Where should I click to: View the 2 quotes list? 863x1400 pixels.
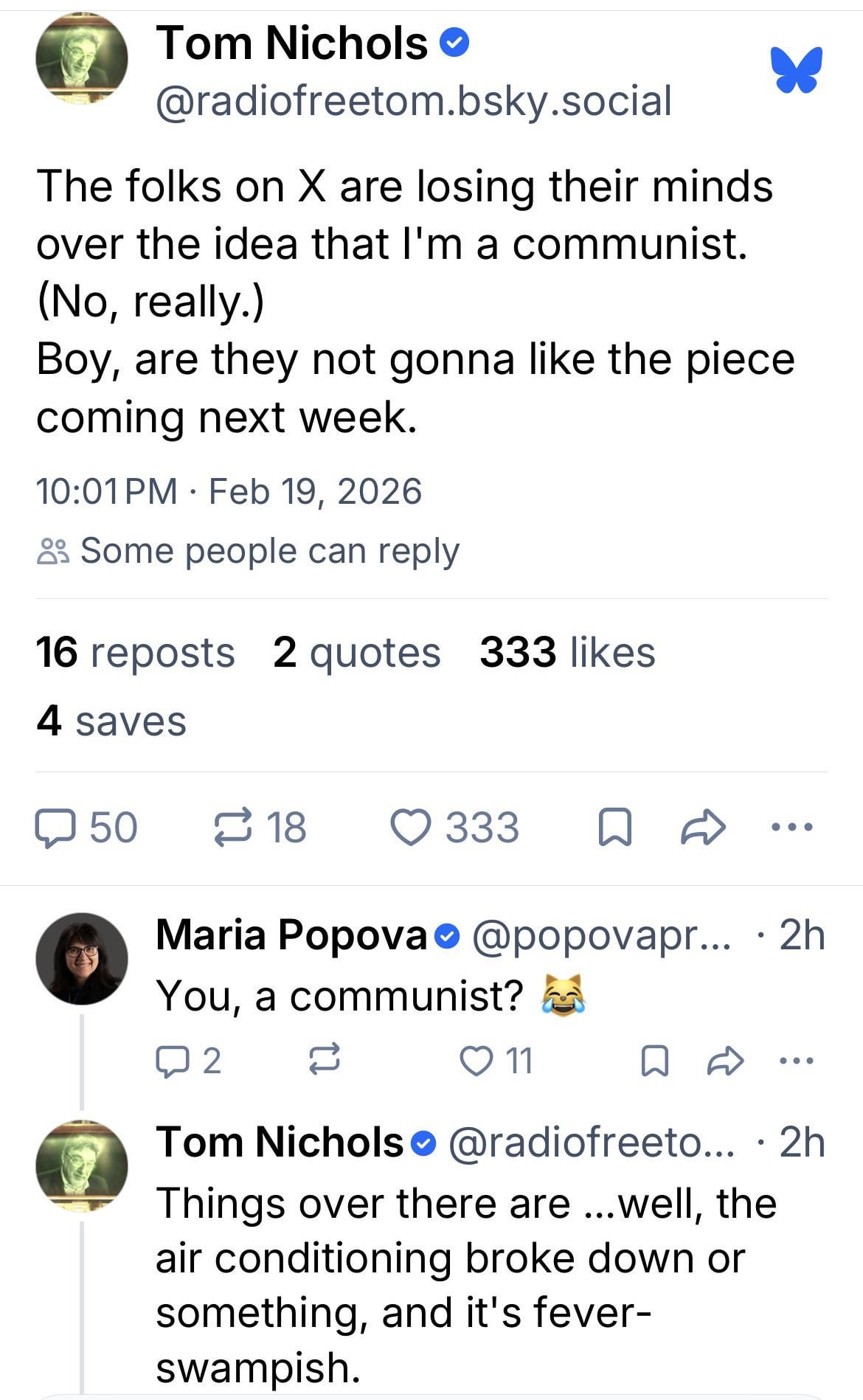coord(356,653)
